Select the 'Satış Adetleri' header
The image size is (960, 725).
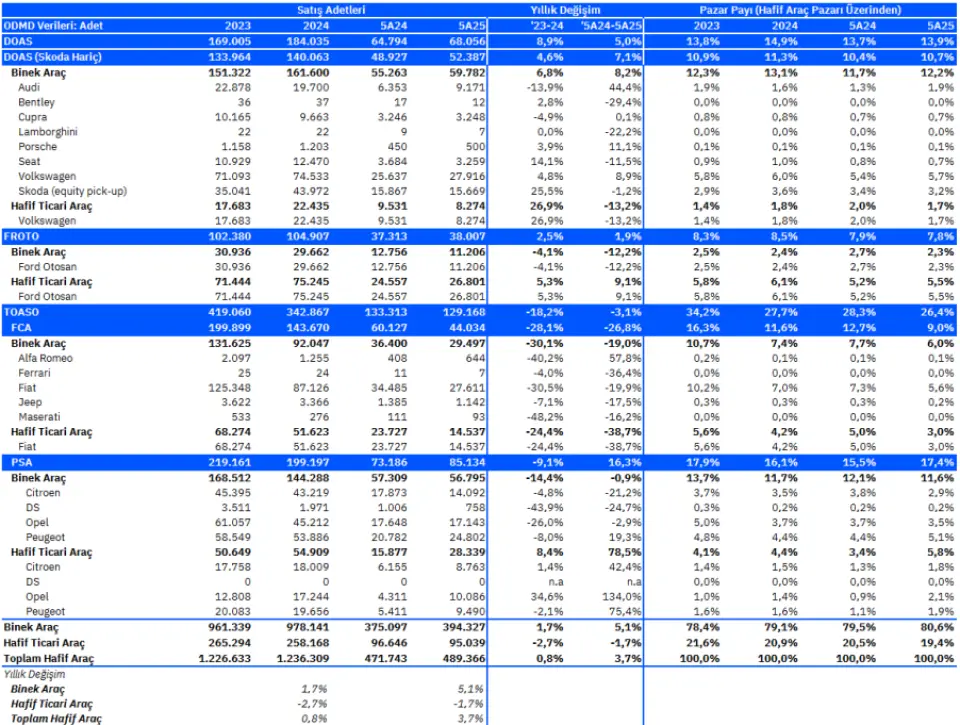(x=331, y=10)
